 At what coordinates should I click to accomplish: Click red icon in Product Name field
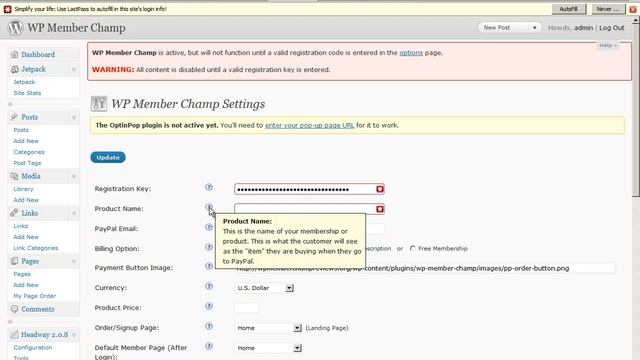tap(380, 209)
